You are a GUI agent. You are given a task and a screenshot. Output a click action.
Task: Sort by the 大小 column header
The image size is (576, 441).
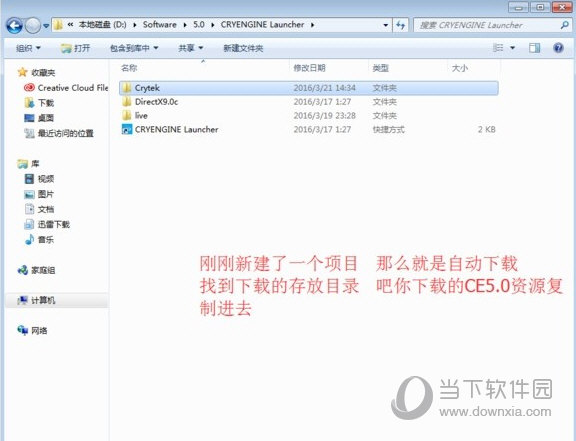click(x=460, y=68)
